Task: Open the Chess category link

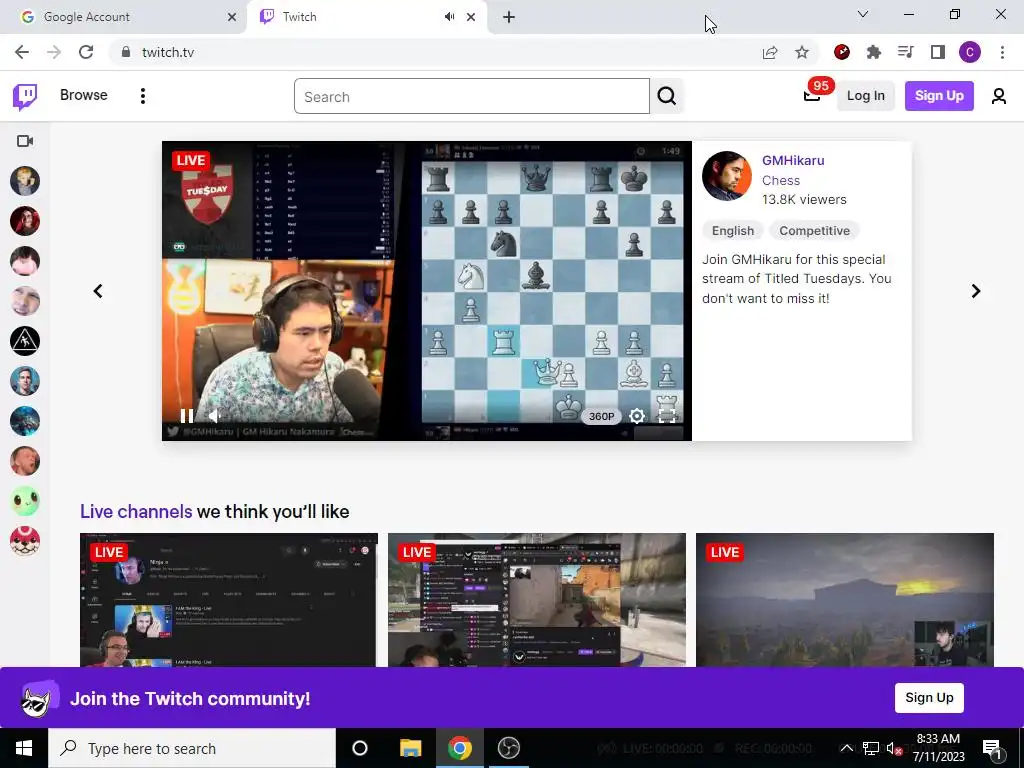Action: pos(780,180)
